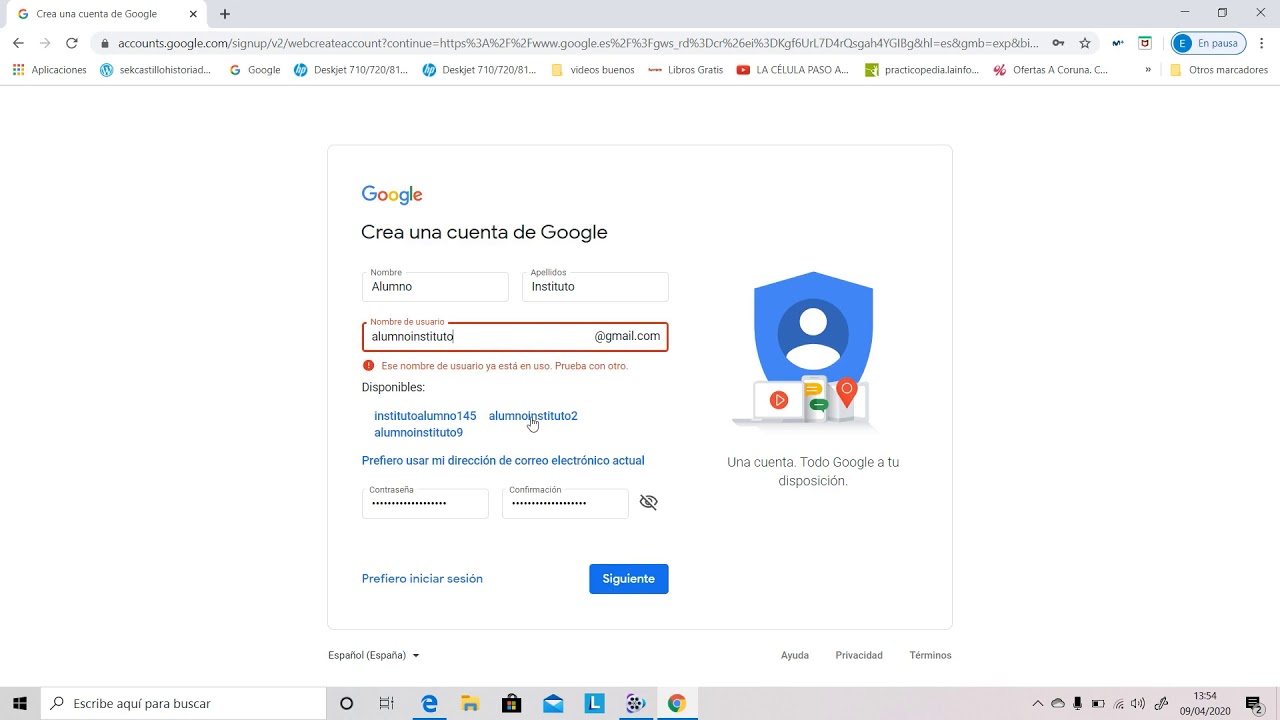
Task: Switch to Chrome in taskbar
Action: point(677,704)
